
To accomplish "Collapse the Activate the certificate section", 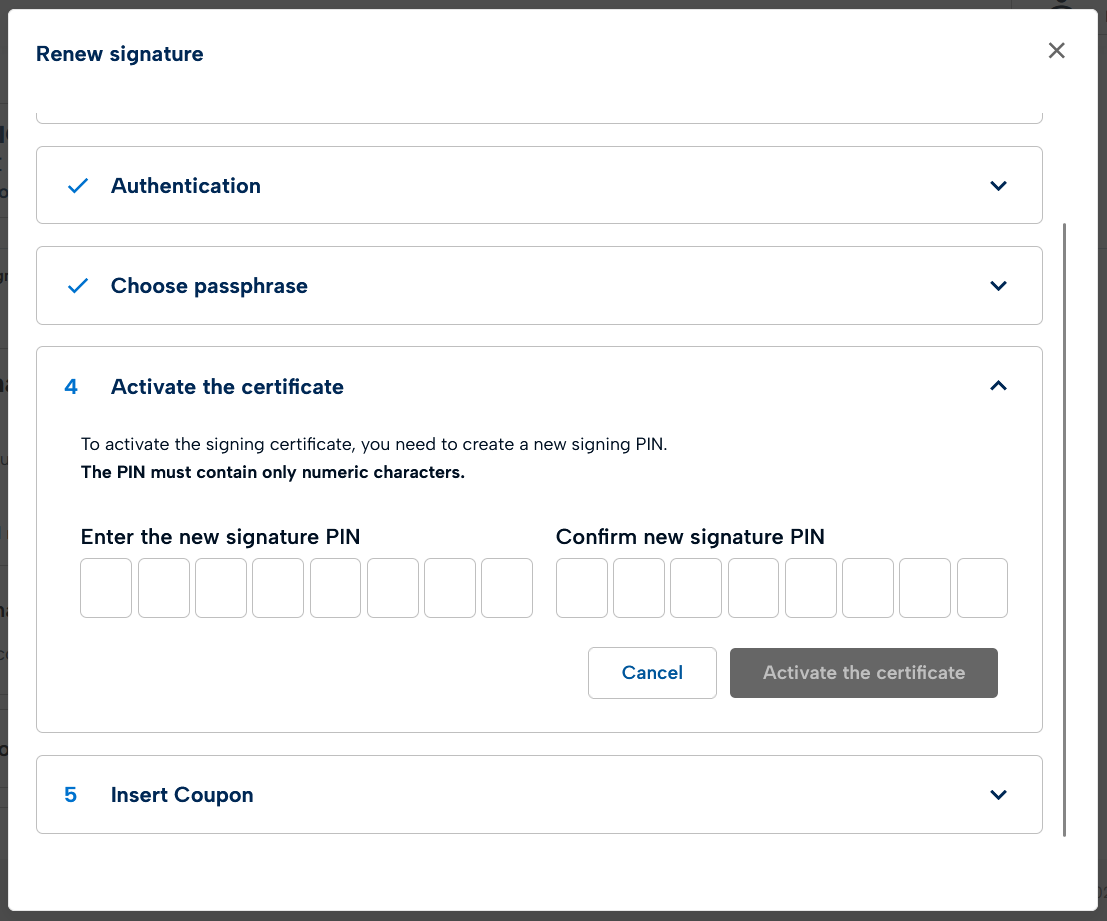I will pos(997,386).
